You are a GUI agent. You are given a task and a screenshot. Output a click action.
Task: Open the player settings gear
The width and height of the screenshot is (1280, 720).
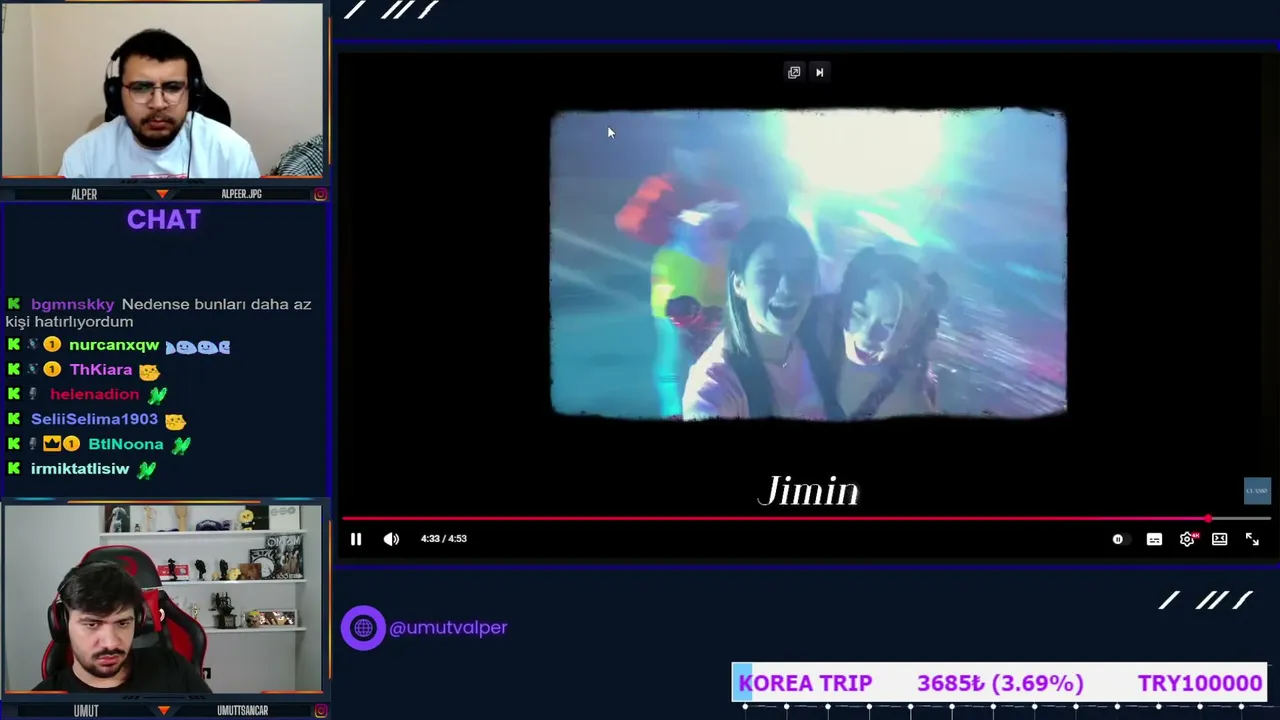pyautogui.click(x=1187, y=539)
